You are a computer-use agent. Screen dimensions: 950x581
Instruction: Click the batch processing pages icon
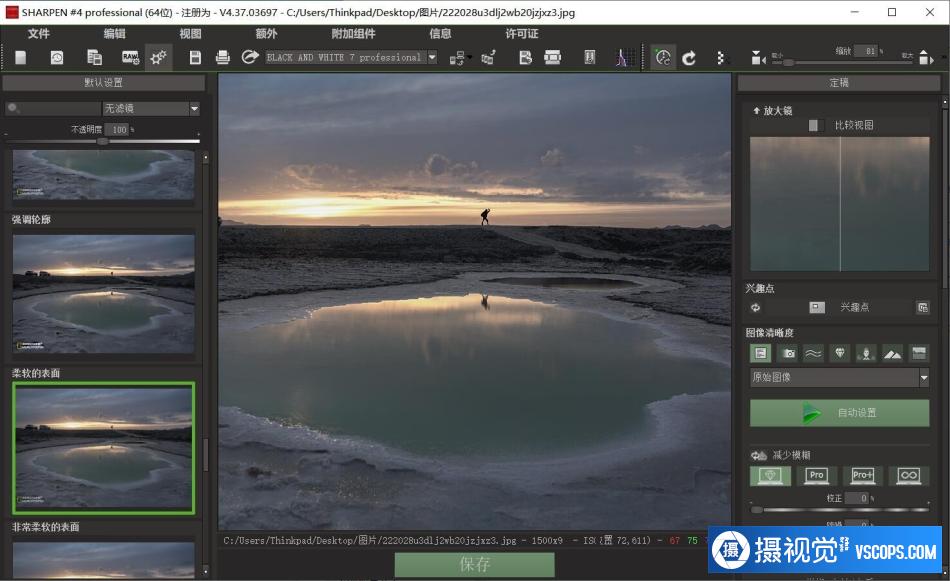[95, 58]
